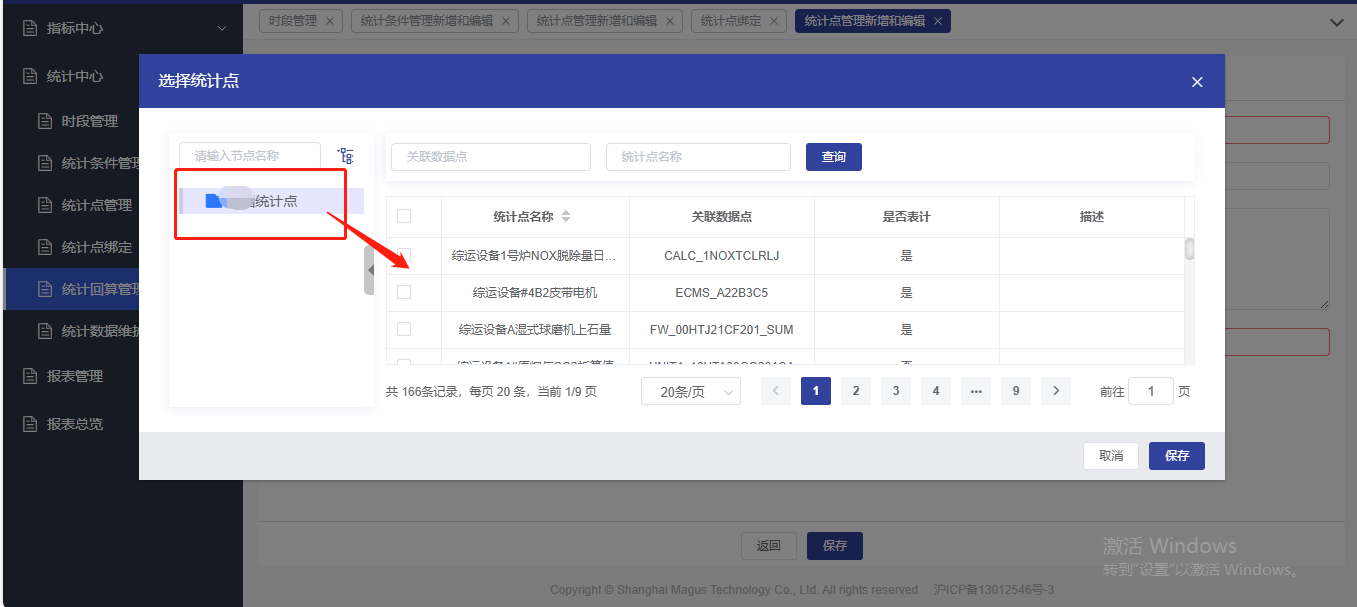This screenshot has height=607, width=1357.
Task: Click the tree structure icon beside node search
Action: coord(346,156)
